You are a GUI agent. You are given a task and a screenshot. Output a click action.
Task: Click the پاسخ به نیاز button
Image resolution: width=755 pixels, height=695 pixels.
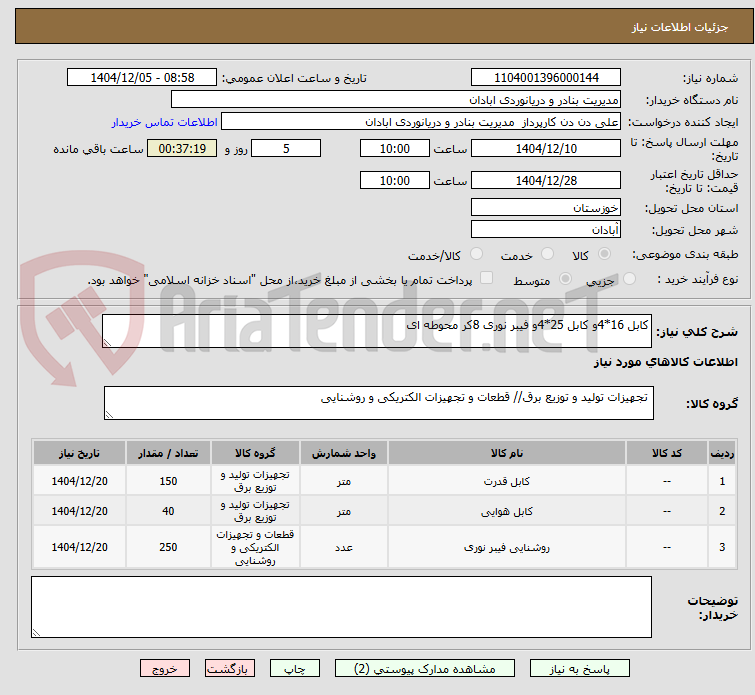tap(579, 669)
